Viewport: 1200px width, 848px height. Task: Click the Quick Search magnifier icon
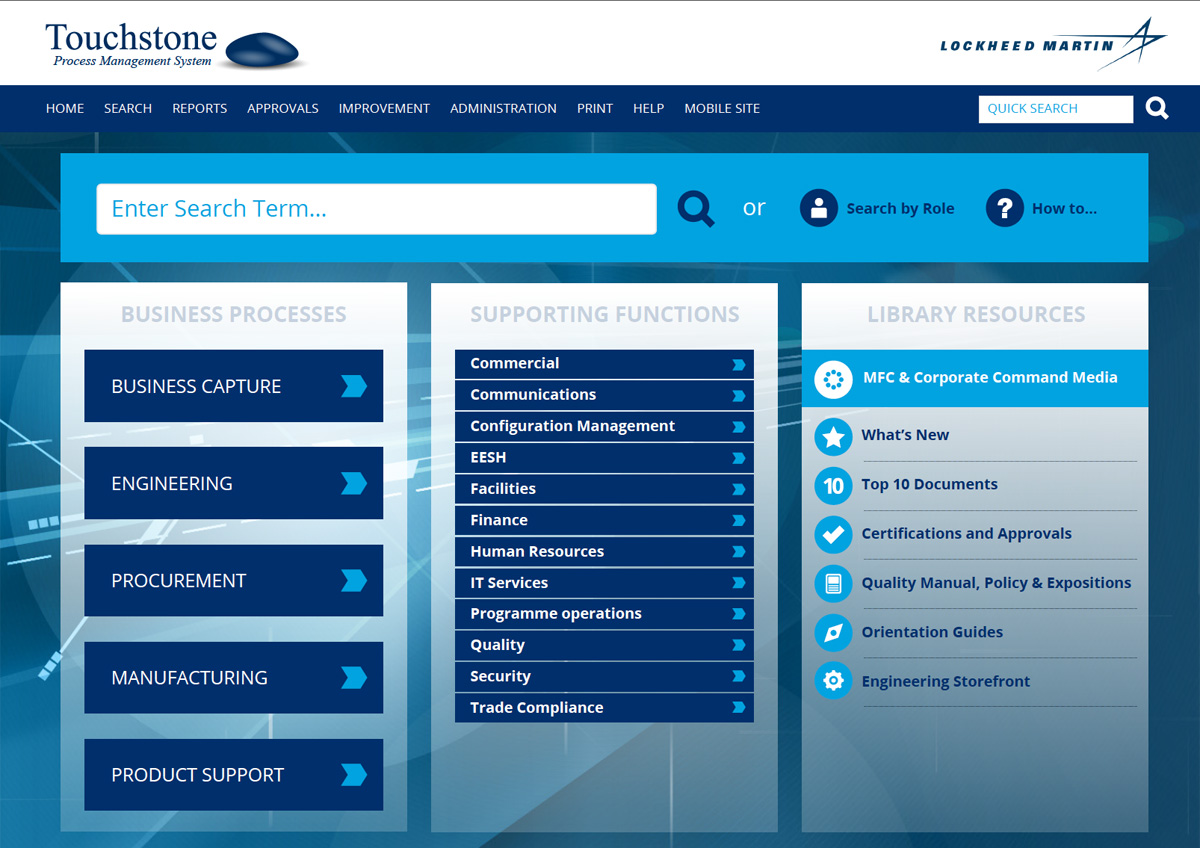pyautogui.click(x=1156, y=108)
